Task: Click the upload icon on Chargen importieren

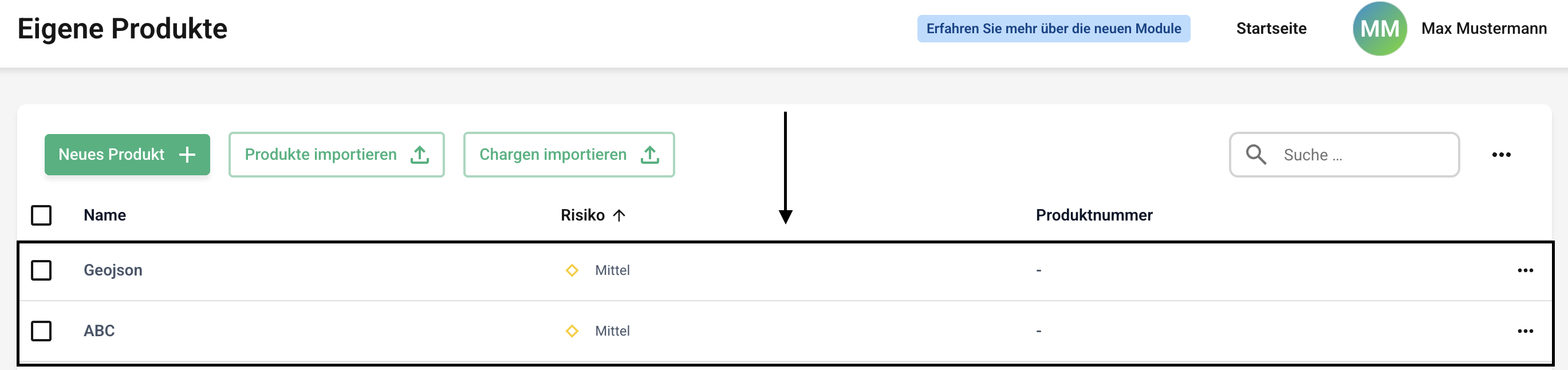Action: tap(649, 155)
